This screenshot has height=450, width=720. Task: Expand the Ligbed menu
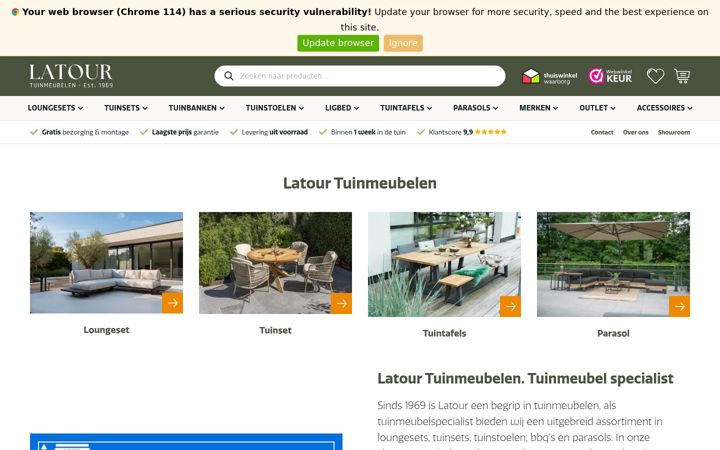coord(342,108)
